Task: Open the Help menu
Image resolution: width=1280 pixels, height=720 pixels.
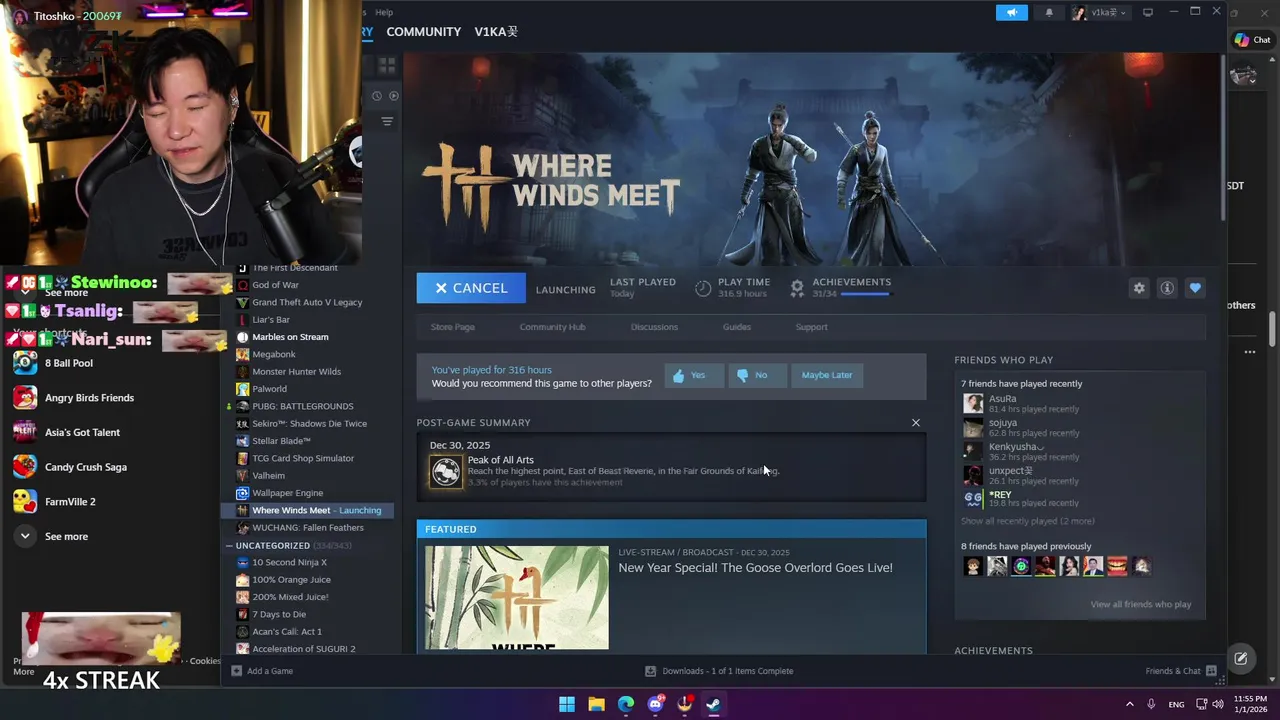Action: click(384, 12)
